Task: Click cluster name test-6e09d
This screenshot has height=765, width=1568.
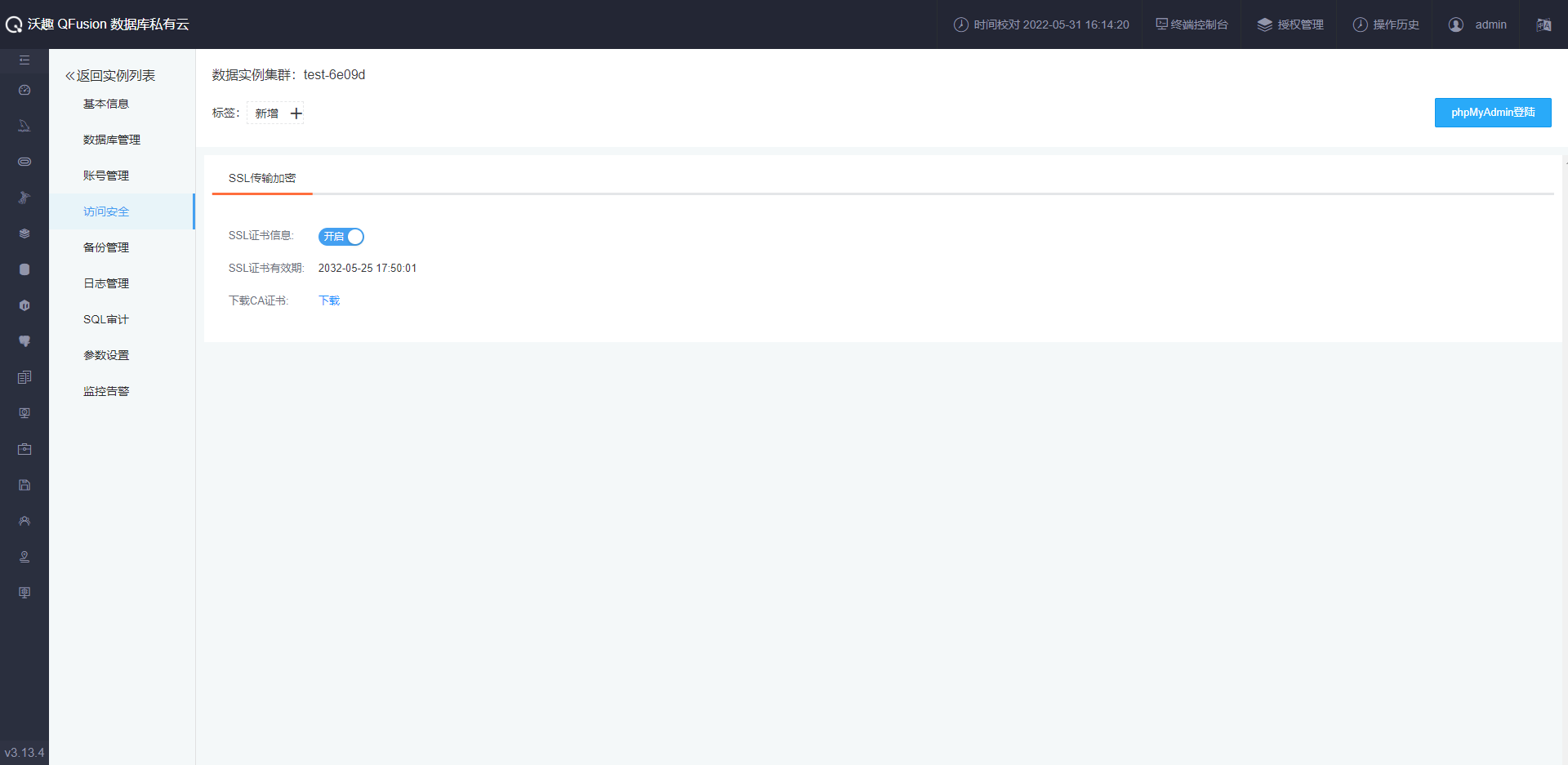Action: 334,74
